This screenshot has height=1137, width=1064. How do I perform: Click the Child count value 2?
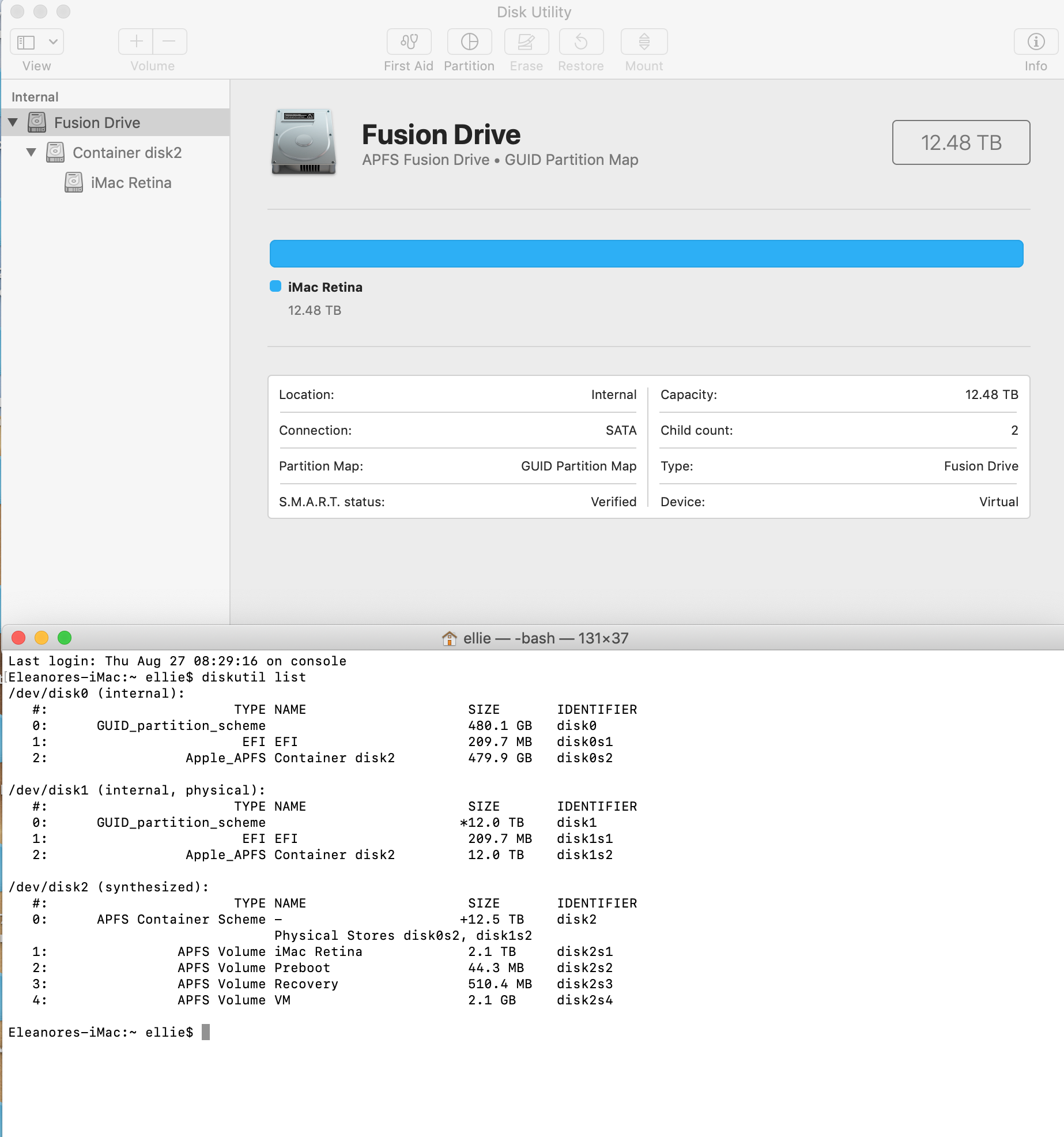pos(1014,430)
